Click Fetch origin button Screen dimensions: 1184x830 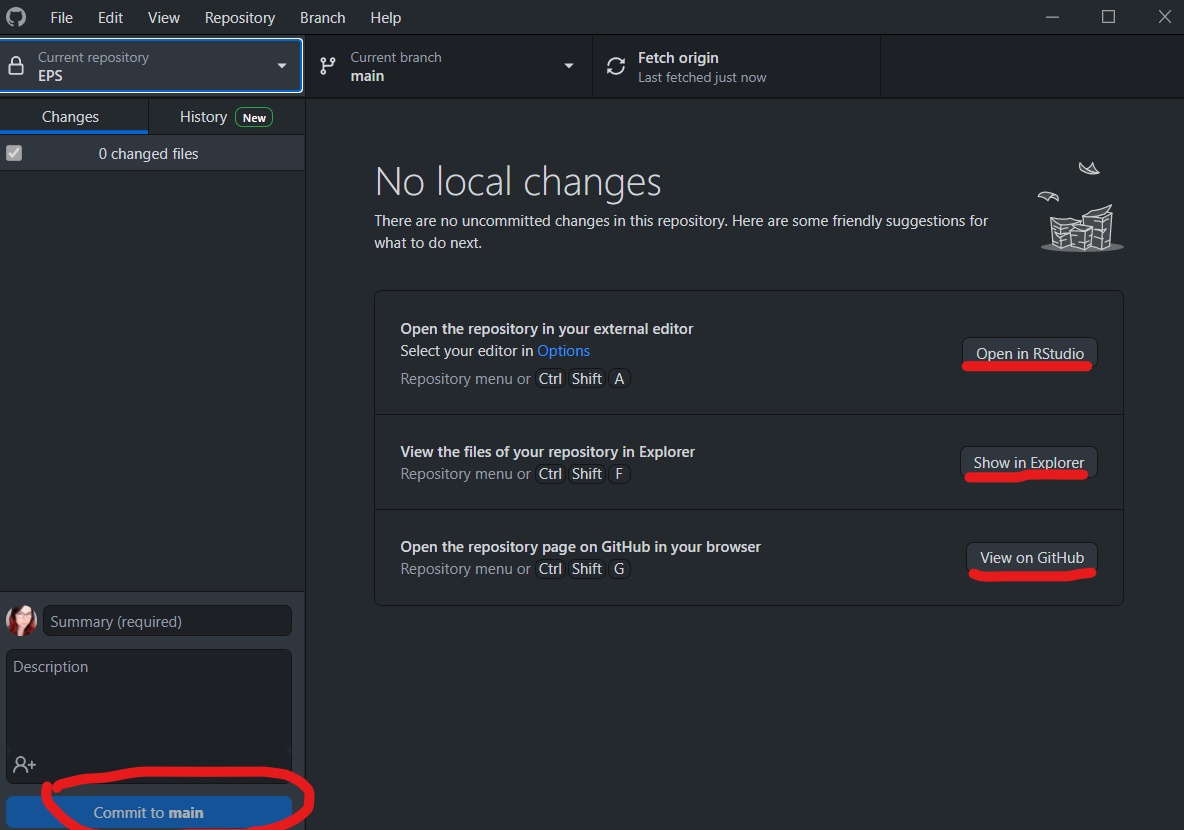tap(736, 66)
